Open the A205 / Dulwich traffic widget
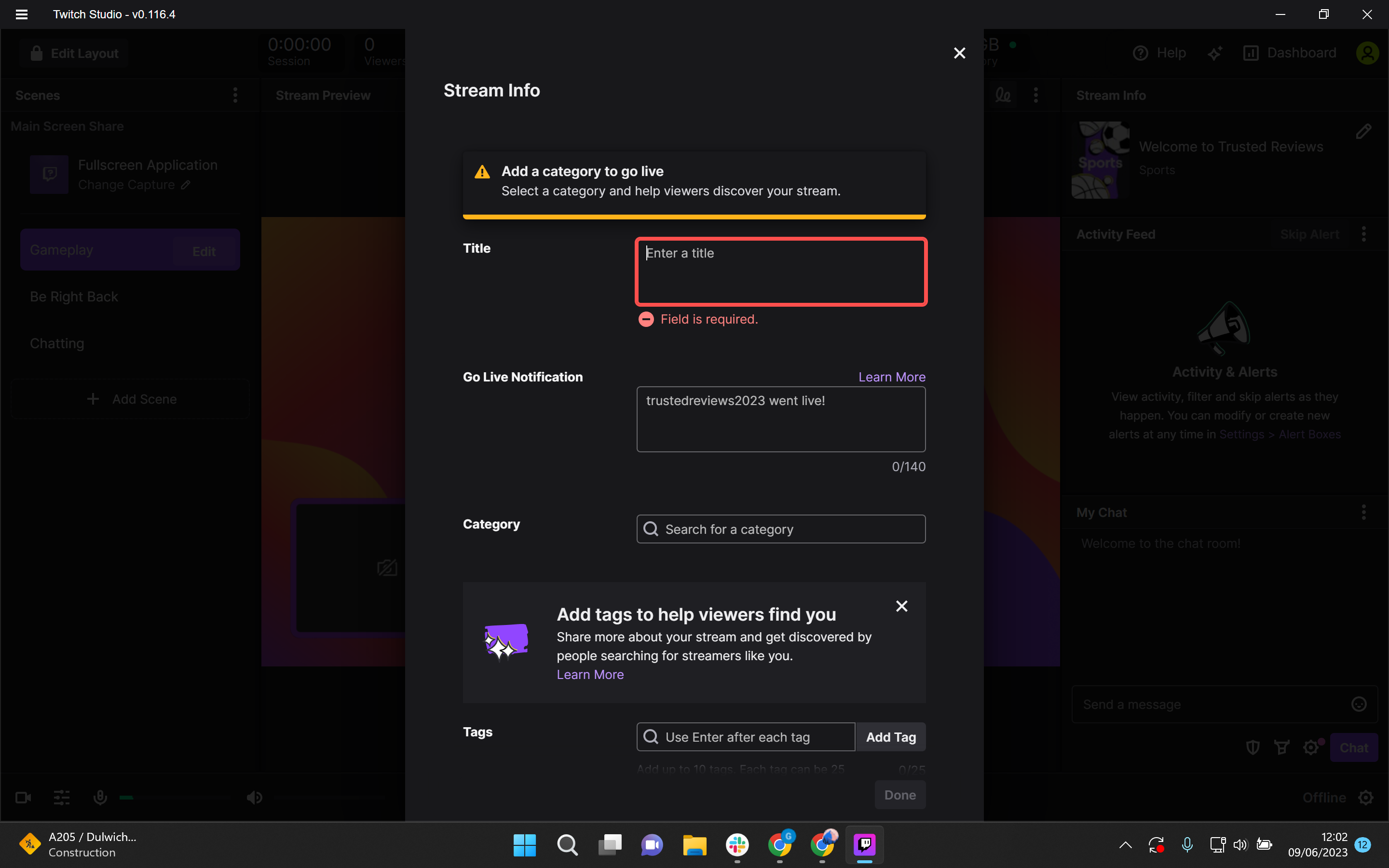The height and width of the screenshot is (868, 1389). click(x=78, y=844)
